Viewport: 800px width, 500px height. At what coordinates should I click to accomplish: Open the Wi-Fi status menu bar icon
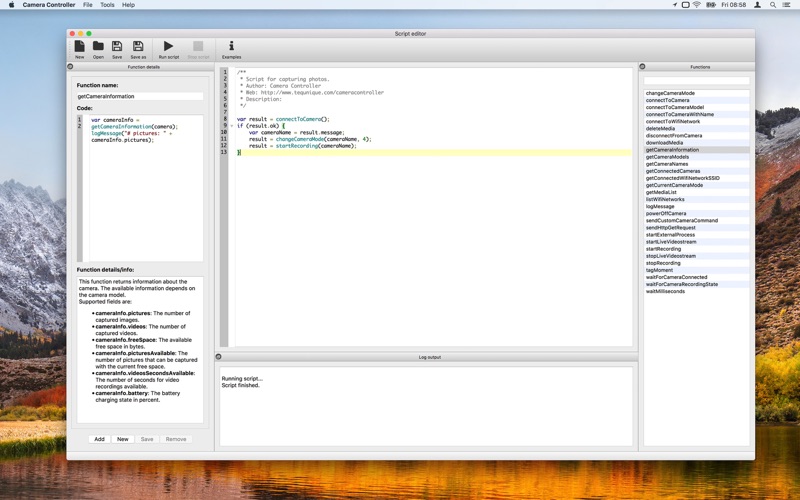697,5
